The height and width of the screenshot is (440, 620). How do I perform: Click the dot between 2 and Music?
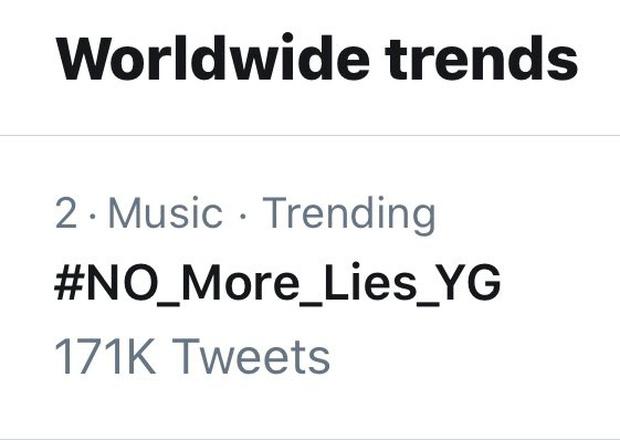(x=91, y=214)
